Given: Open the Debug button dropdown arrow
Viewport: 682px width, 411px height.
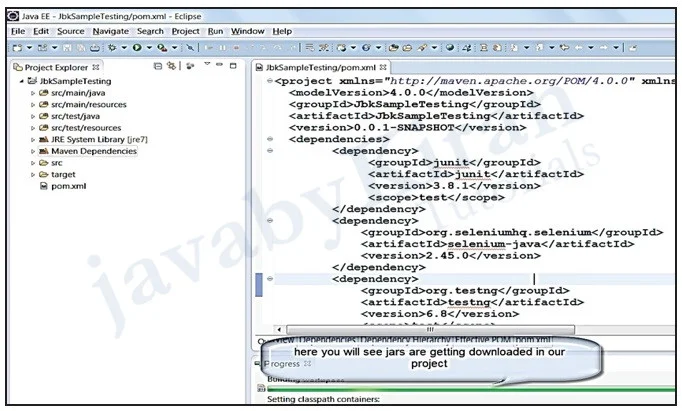Looking at the screenshot, I should point(124,48).
